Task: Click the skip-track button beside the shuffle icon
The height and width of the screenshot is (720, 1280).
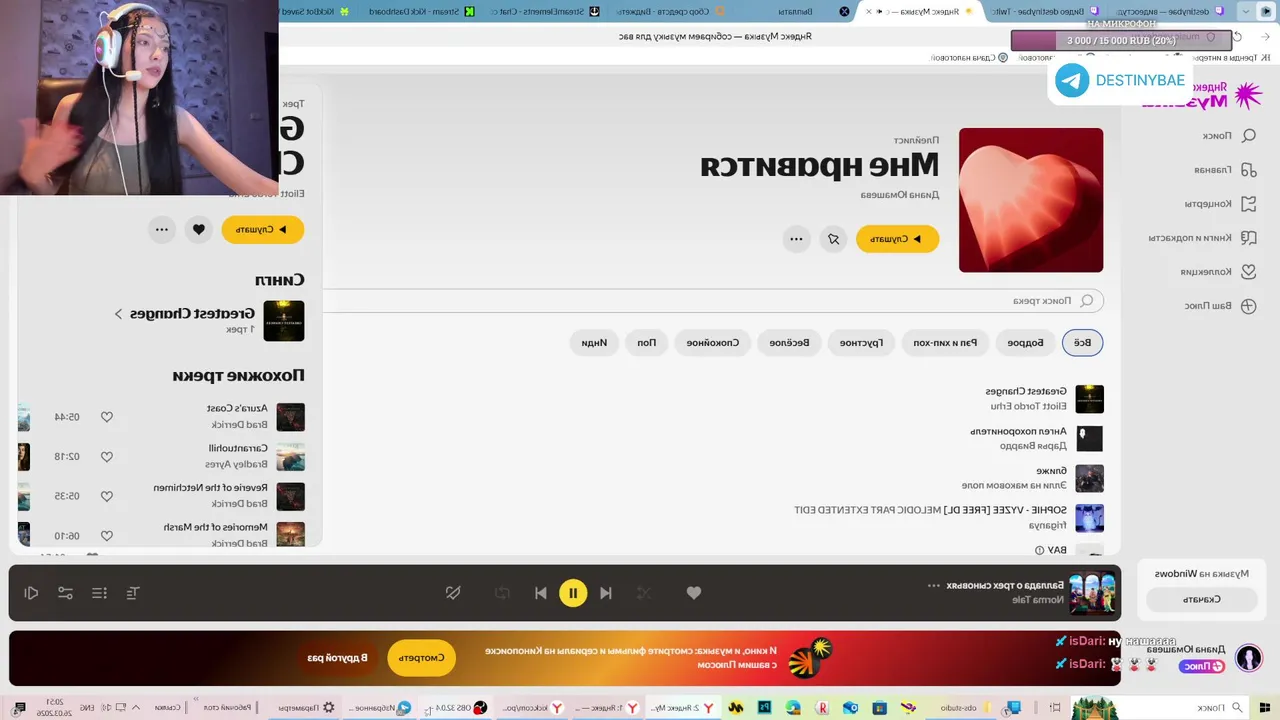Action: click(606, 593)
